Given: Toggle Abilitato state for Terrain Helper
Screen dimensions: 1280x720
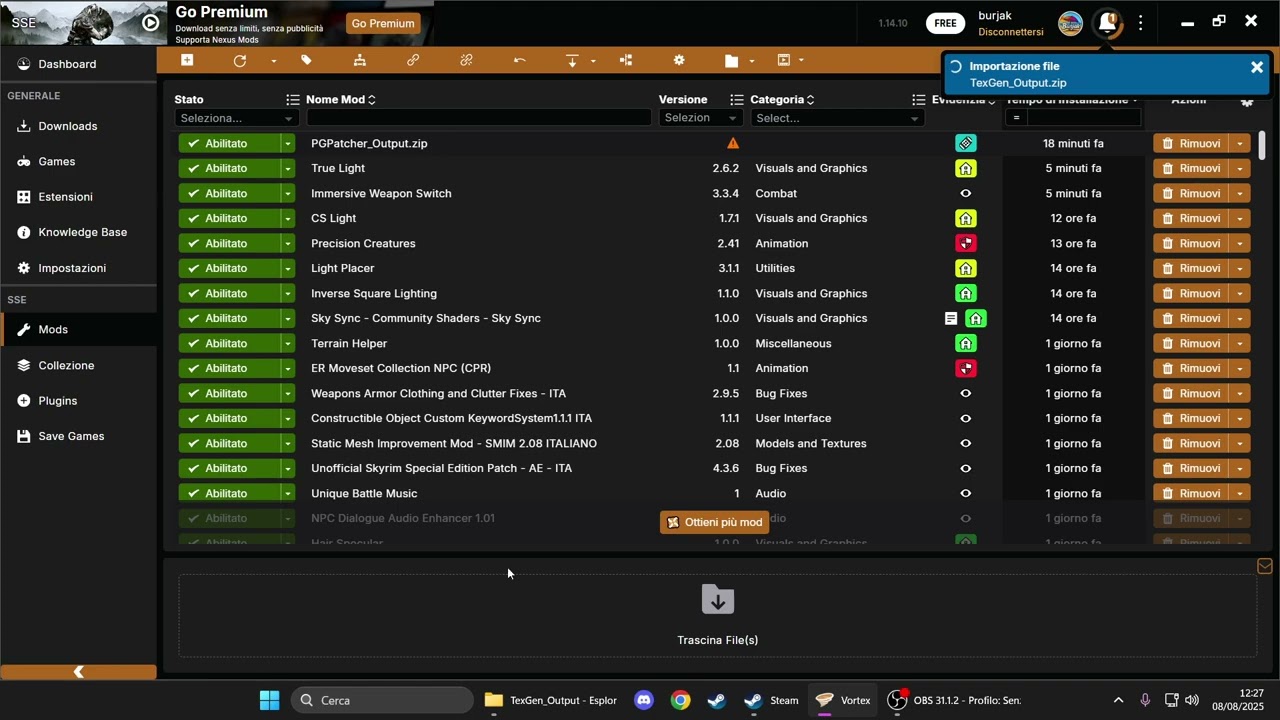Looking at the screenshot, I should tap(229, 343).
